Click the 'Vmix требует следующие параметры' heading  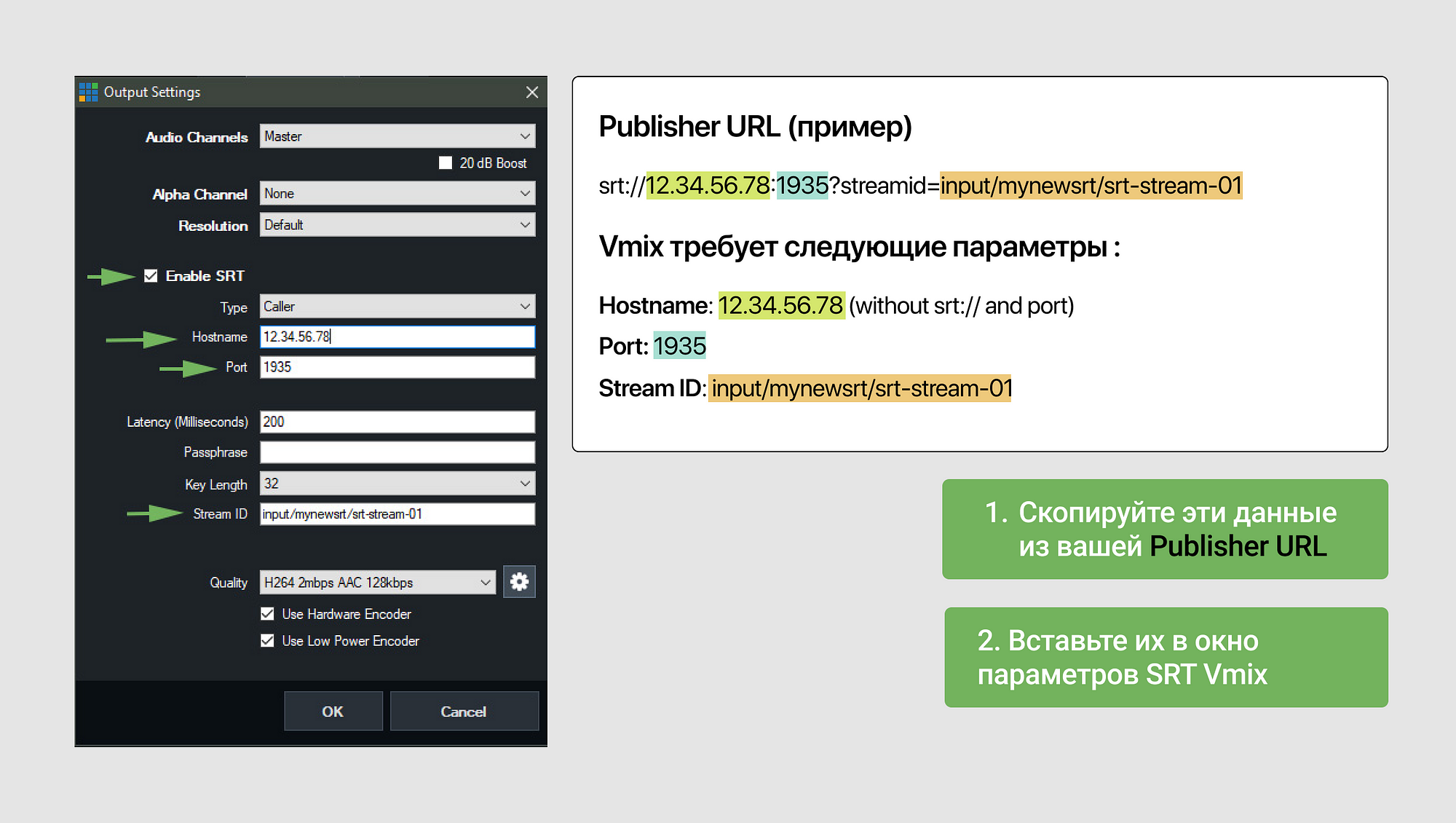(x=859, y=247)
